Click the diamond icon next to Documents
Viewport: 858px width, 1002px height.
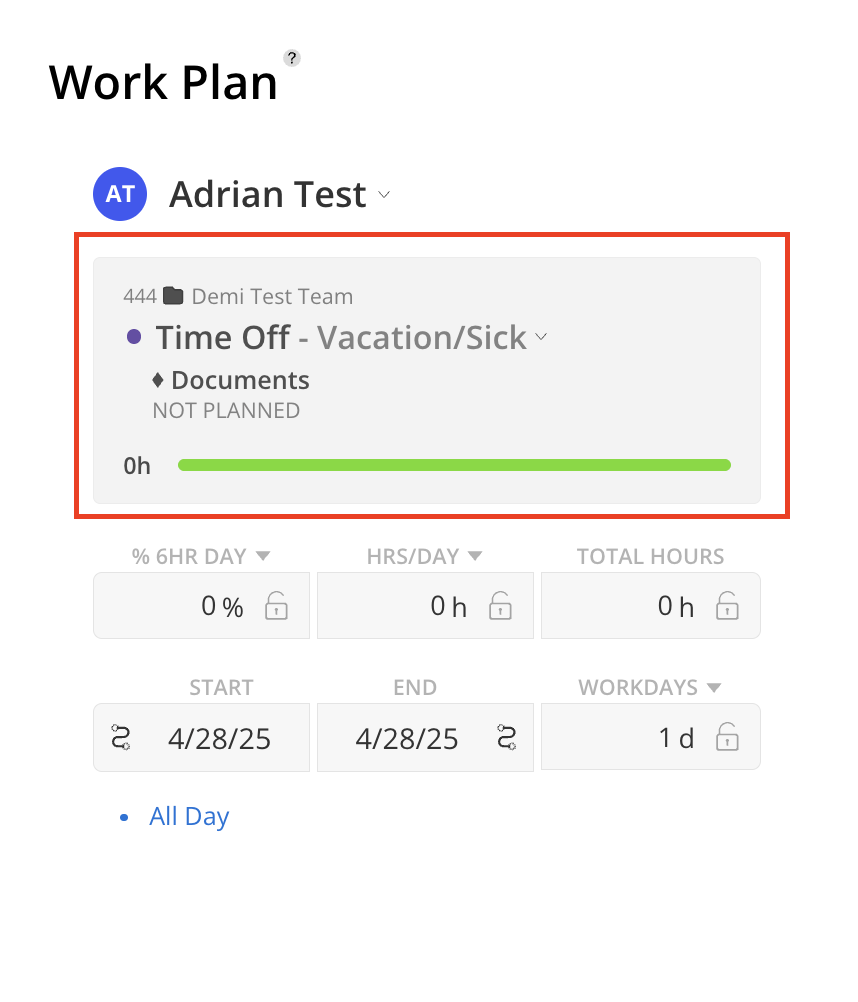158,380
